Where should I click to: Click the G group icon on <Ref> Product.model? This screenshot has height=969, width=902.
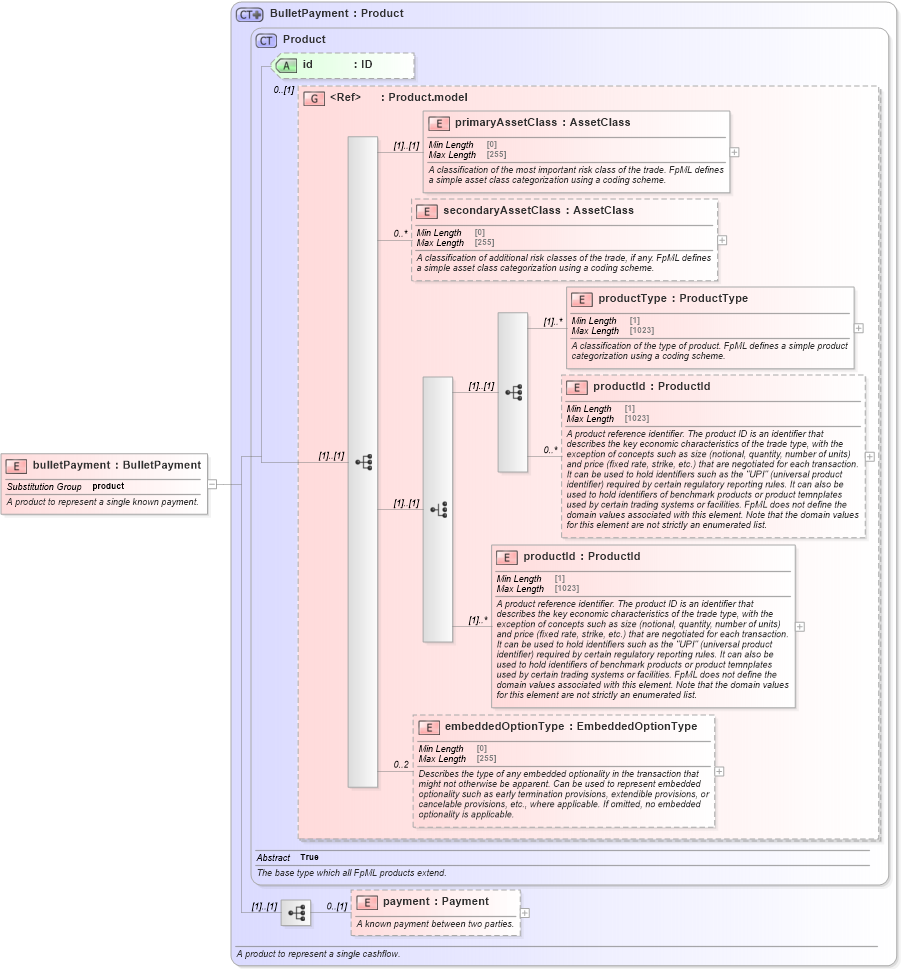315,97
